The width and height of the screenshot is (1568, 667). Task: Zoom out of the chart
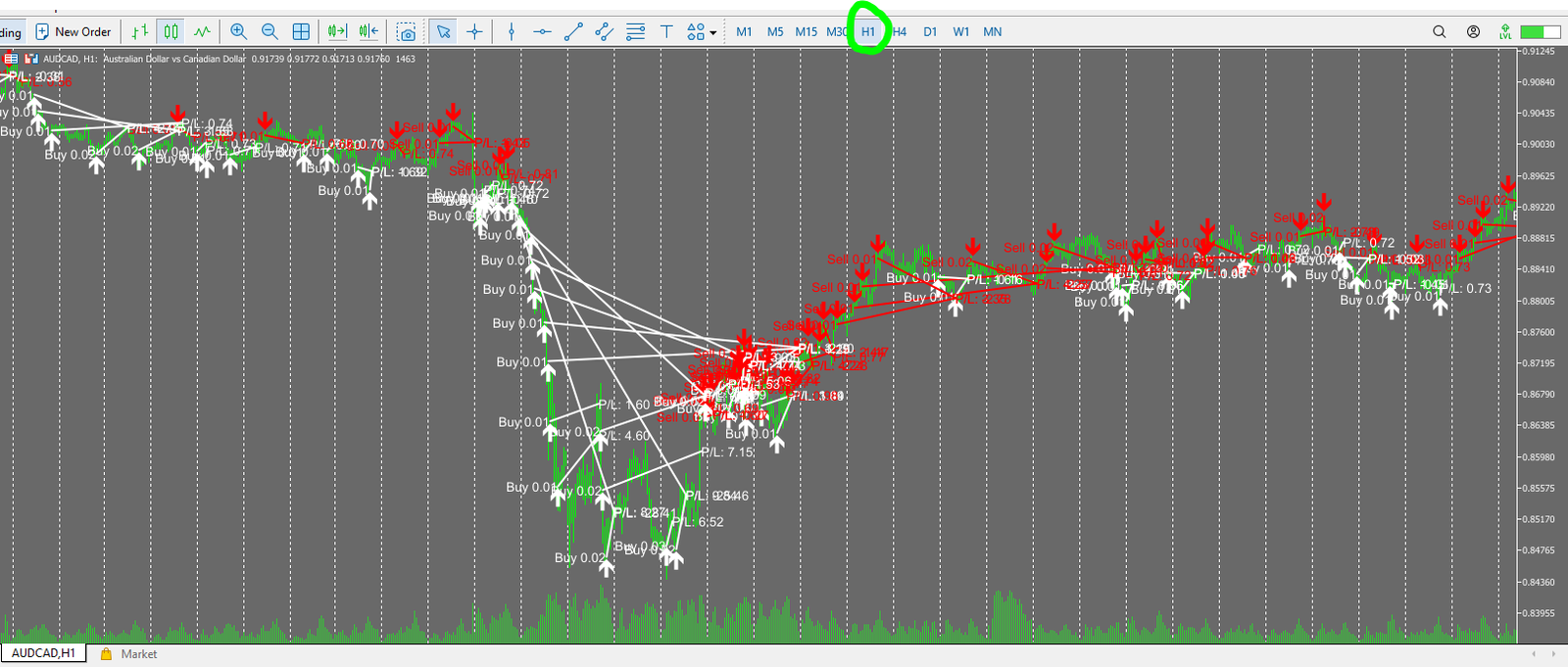269,31
